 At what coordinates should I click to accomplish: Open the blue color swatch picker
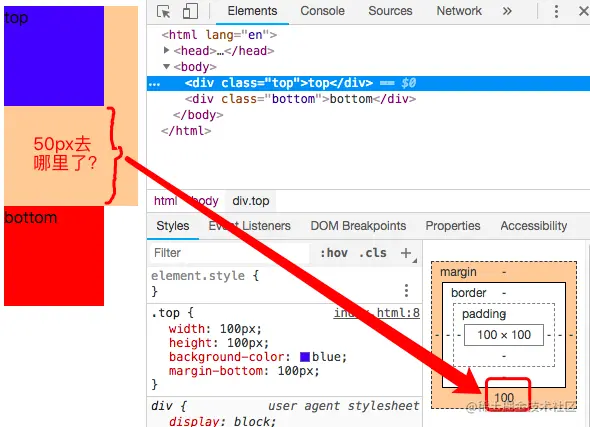305,357
